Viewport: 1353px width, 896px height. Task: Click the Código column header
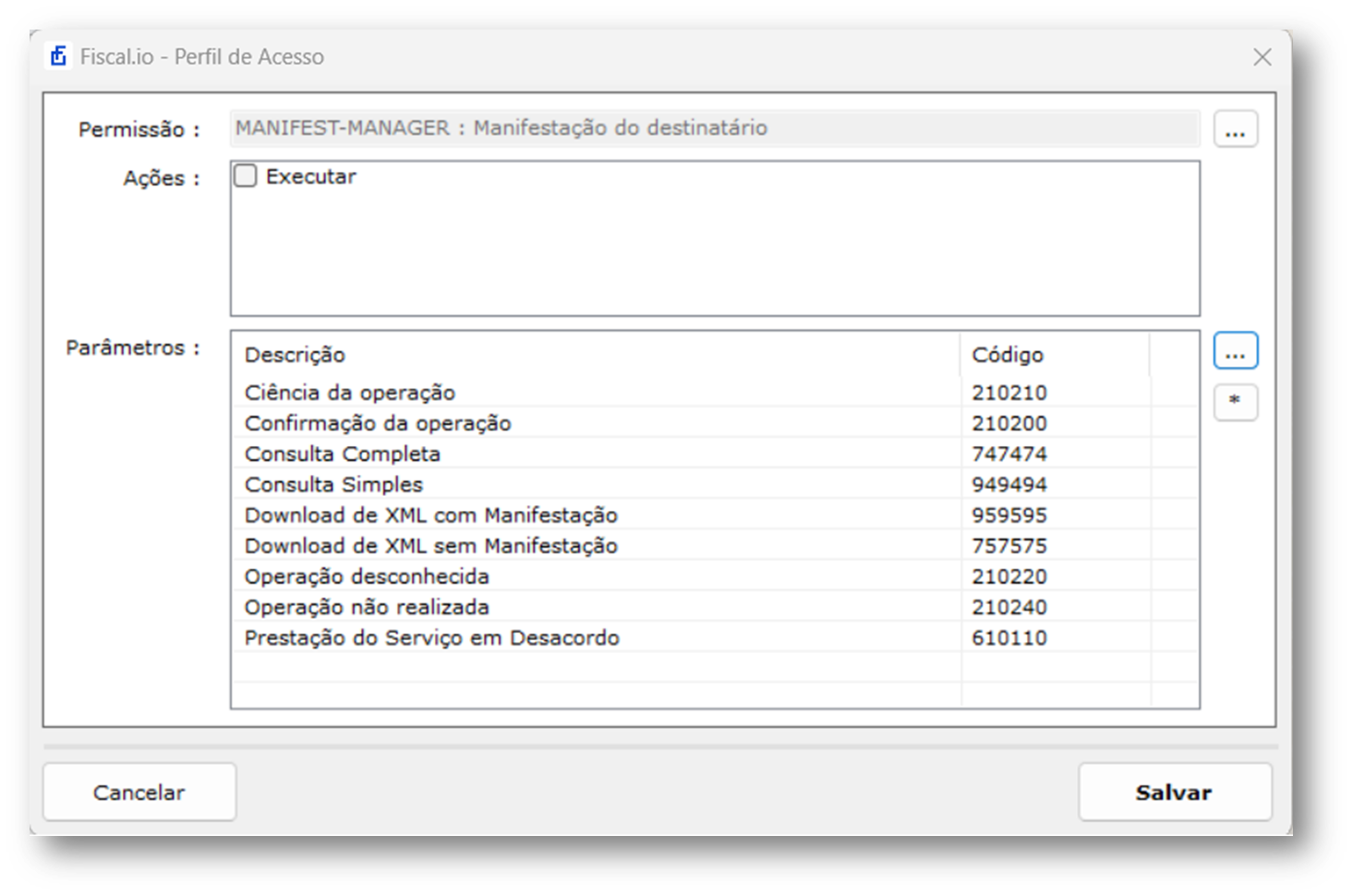[1056, 355]
